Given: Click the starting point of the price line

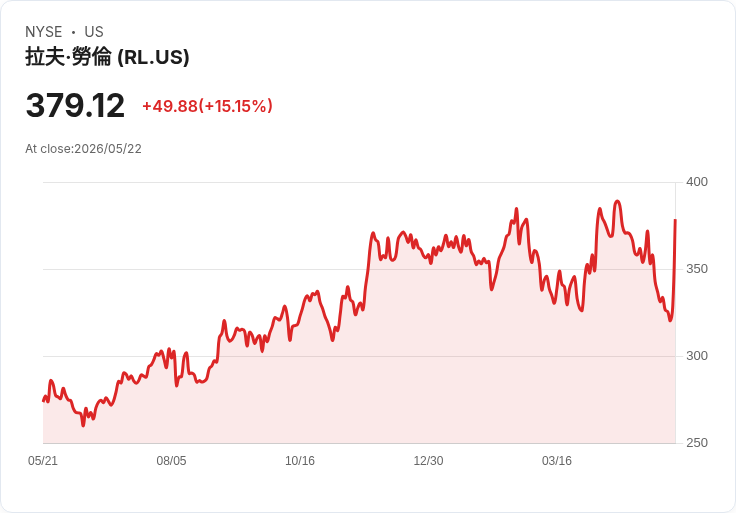Looking at the screenshot, I should pos(44,400).
